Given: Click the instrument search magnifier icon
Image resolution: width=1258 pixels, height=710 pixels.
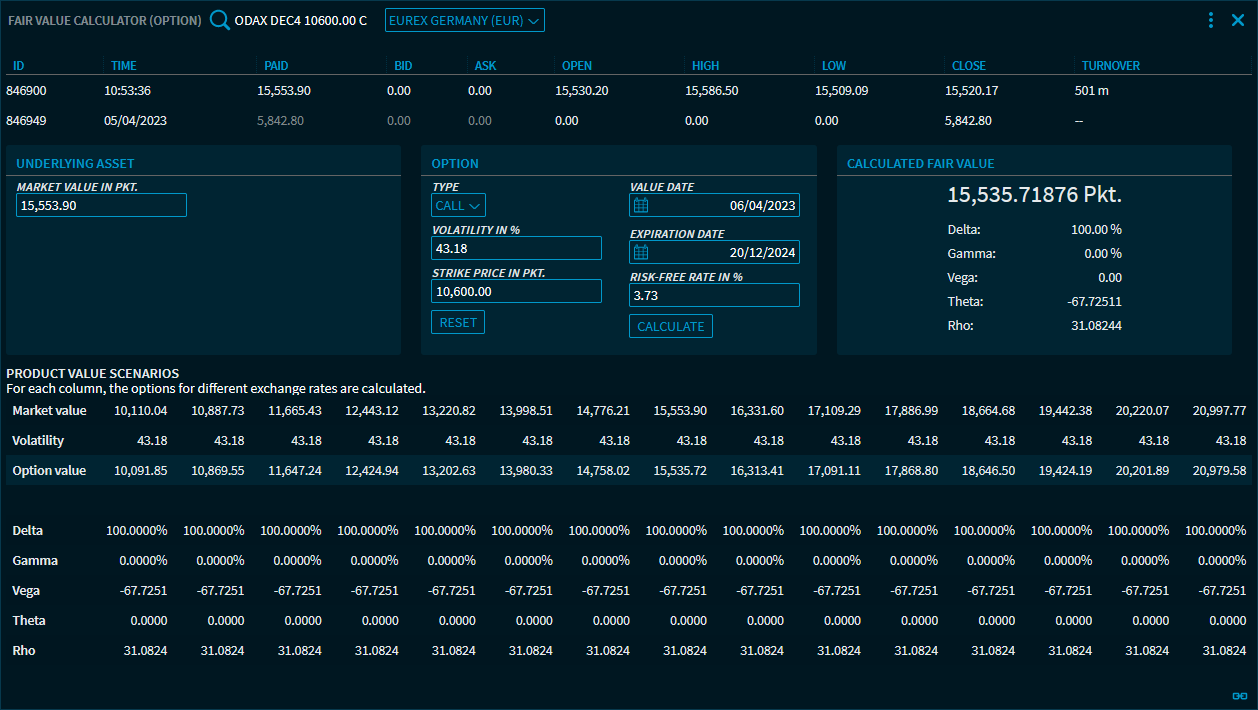Looking at the screenshot, I should point(220,20).
